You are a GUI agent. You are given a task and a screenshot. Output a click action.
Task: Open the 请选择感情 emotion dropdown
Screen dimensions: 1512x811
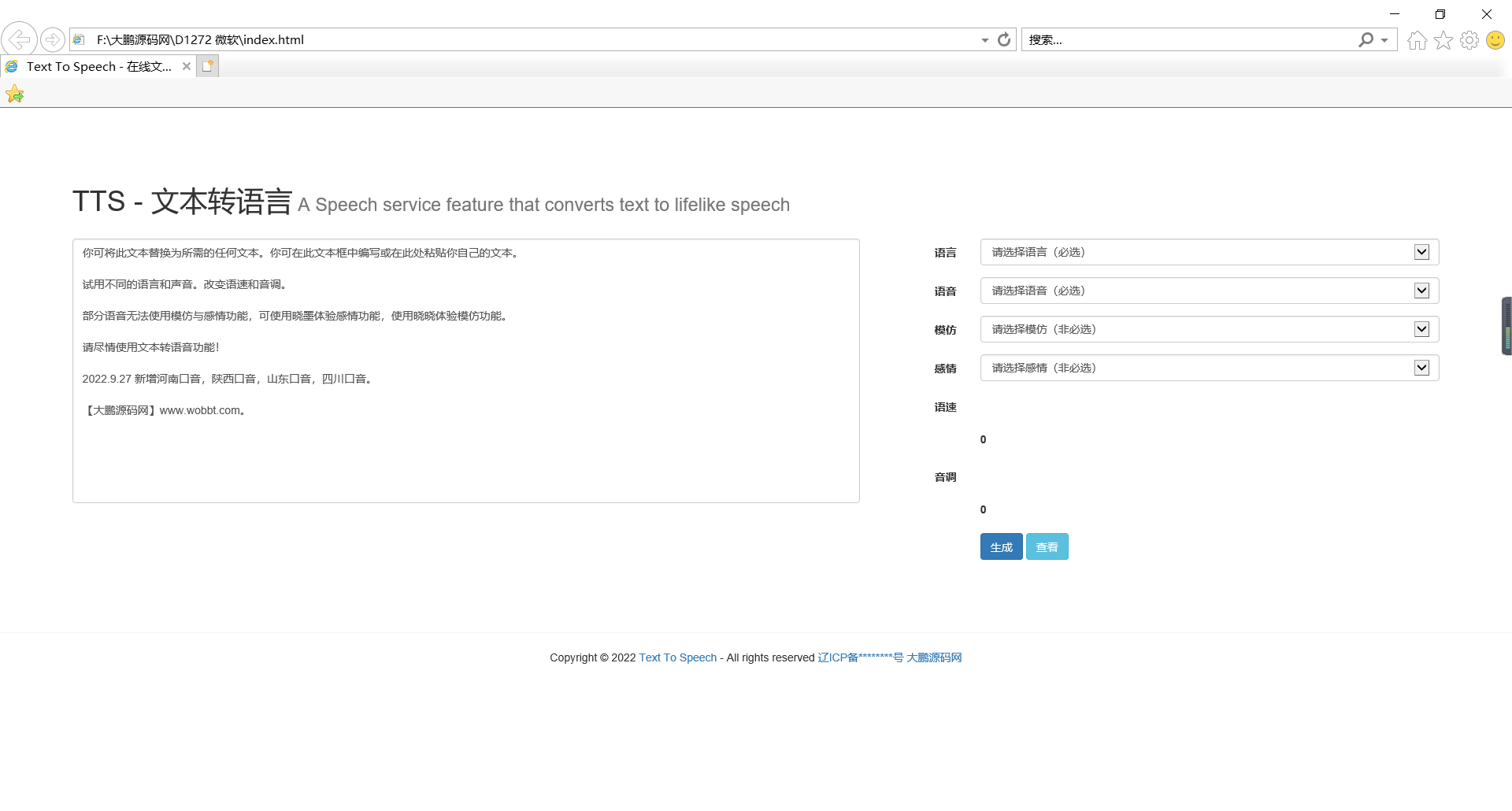pyautogui.click(x=1209, y=368)
